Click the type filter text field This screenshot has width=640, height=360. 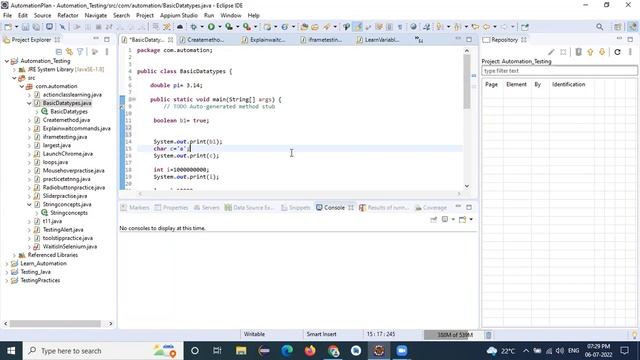pyautogui.click(x=559, y=71)
